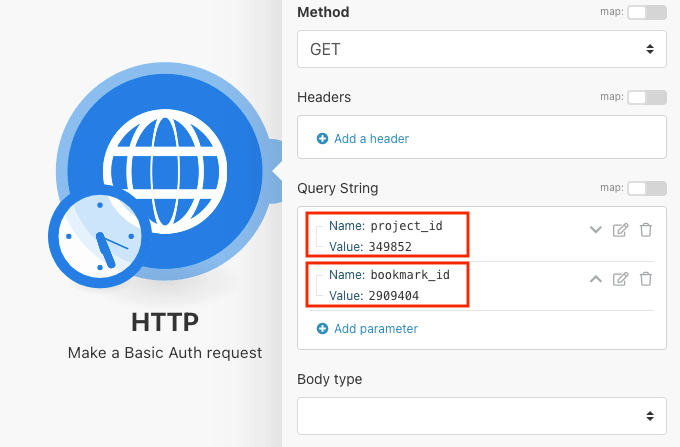Screen dimensions: 680x447
Task: Toggle the map switch for Method
Action: tap(646, 12)
